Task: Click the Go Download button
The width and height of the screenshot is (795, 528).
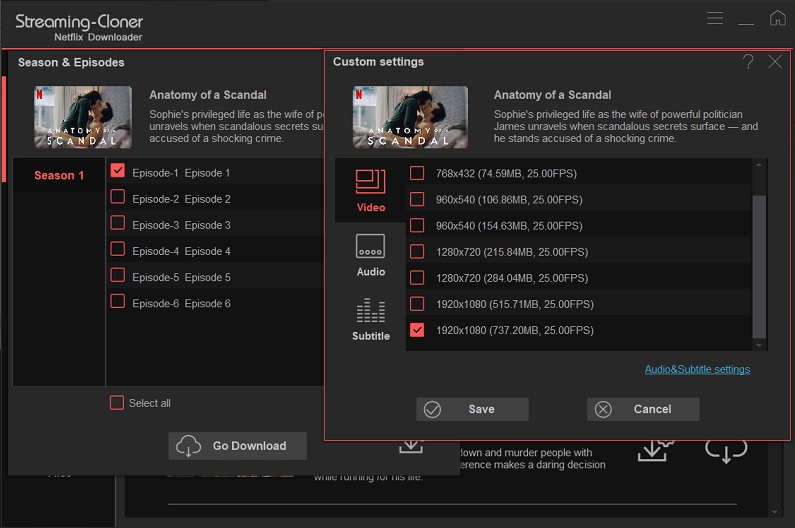Action: [237, 446]
